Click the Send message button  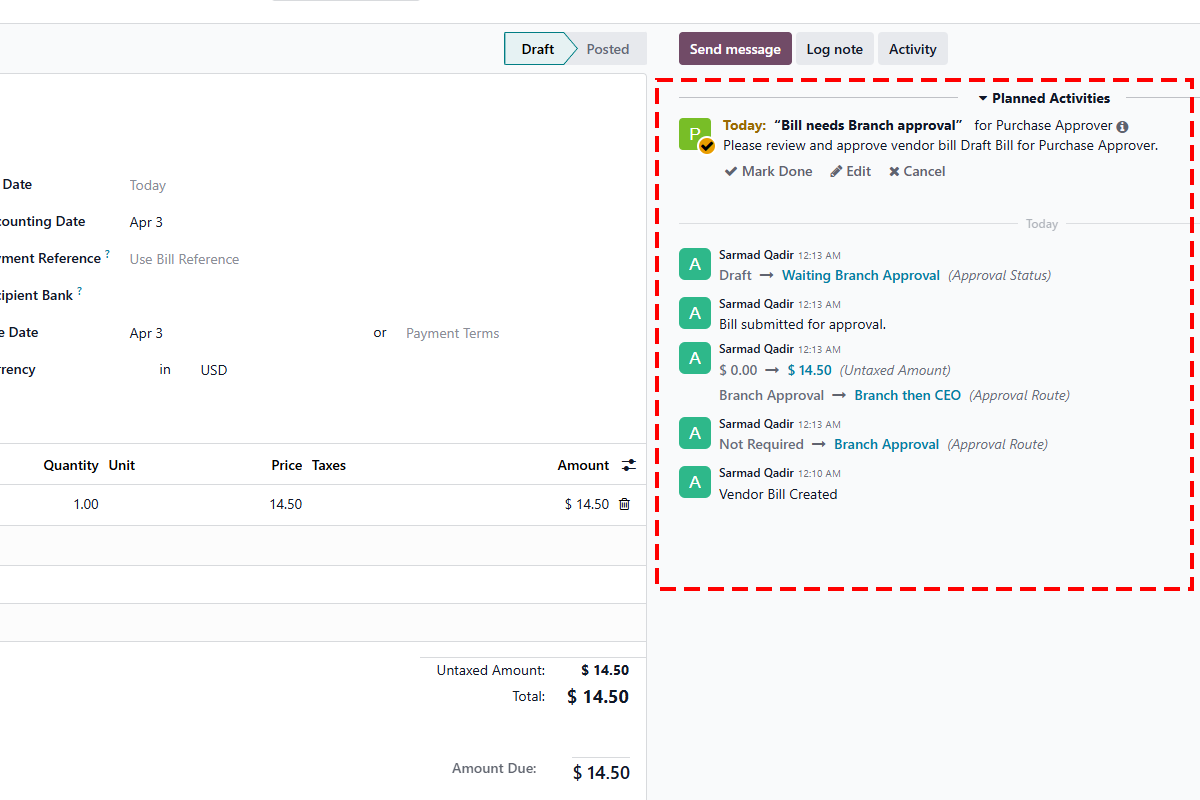click(735, 48)
